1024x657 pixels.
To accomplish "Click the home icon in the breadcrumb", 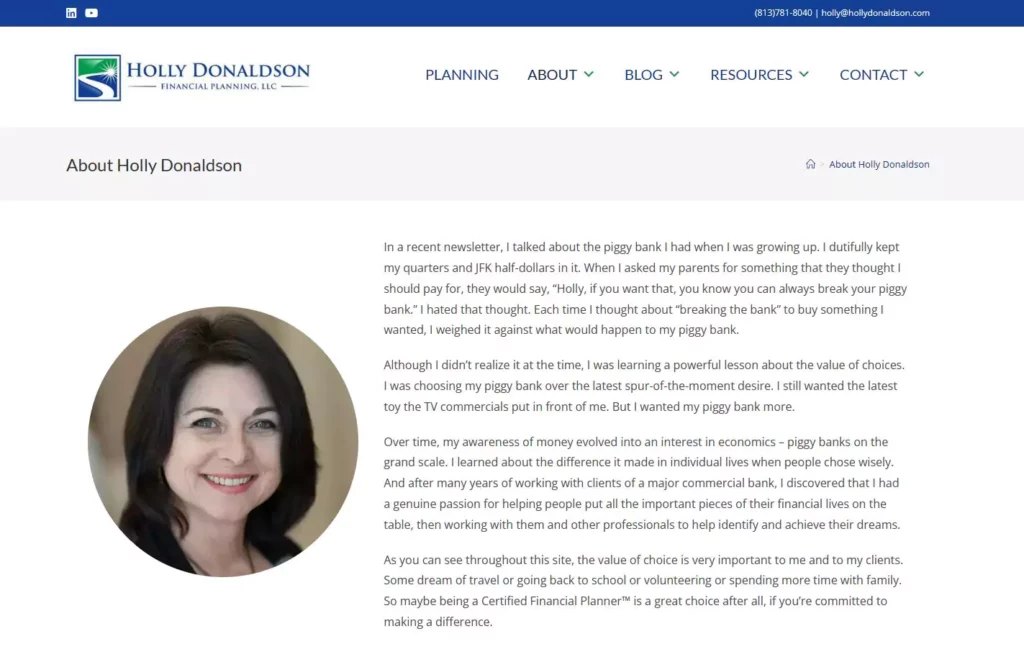I will point(810,164).
